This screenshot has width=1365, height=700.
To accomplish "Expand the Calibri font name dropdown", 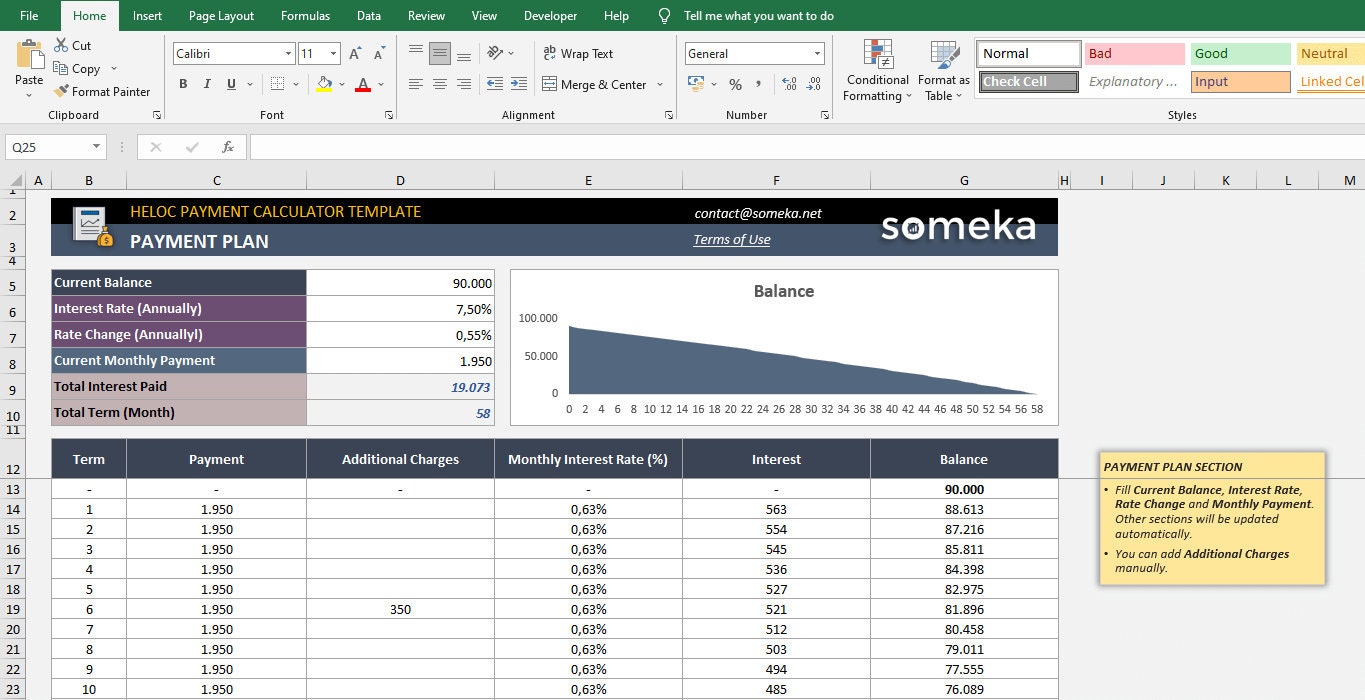I will [288, 54].
